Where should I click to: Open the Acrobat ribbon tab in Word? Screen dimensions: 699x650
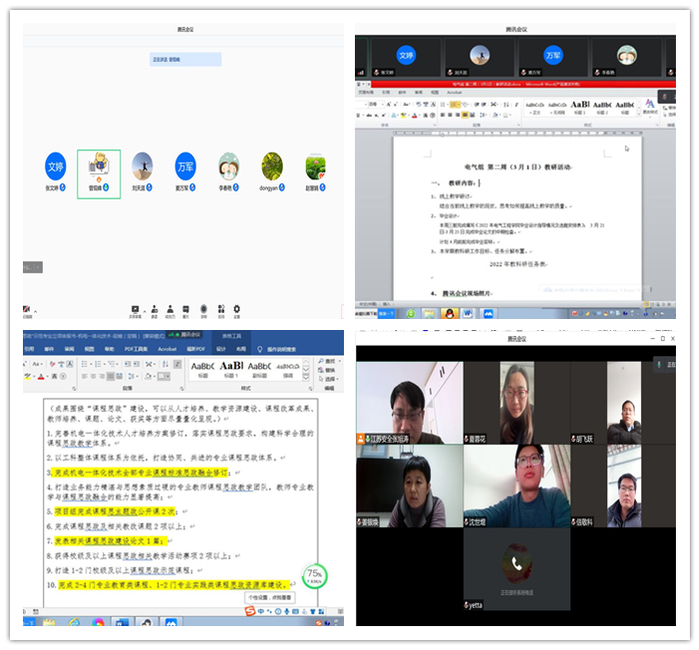[167, 350]
